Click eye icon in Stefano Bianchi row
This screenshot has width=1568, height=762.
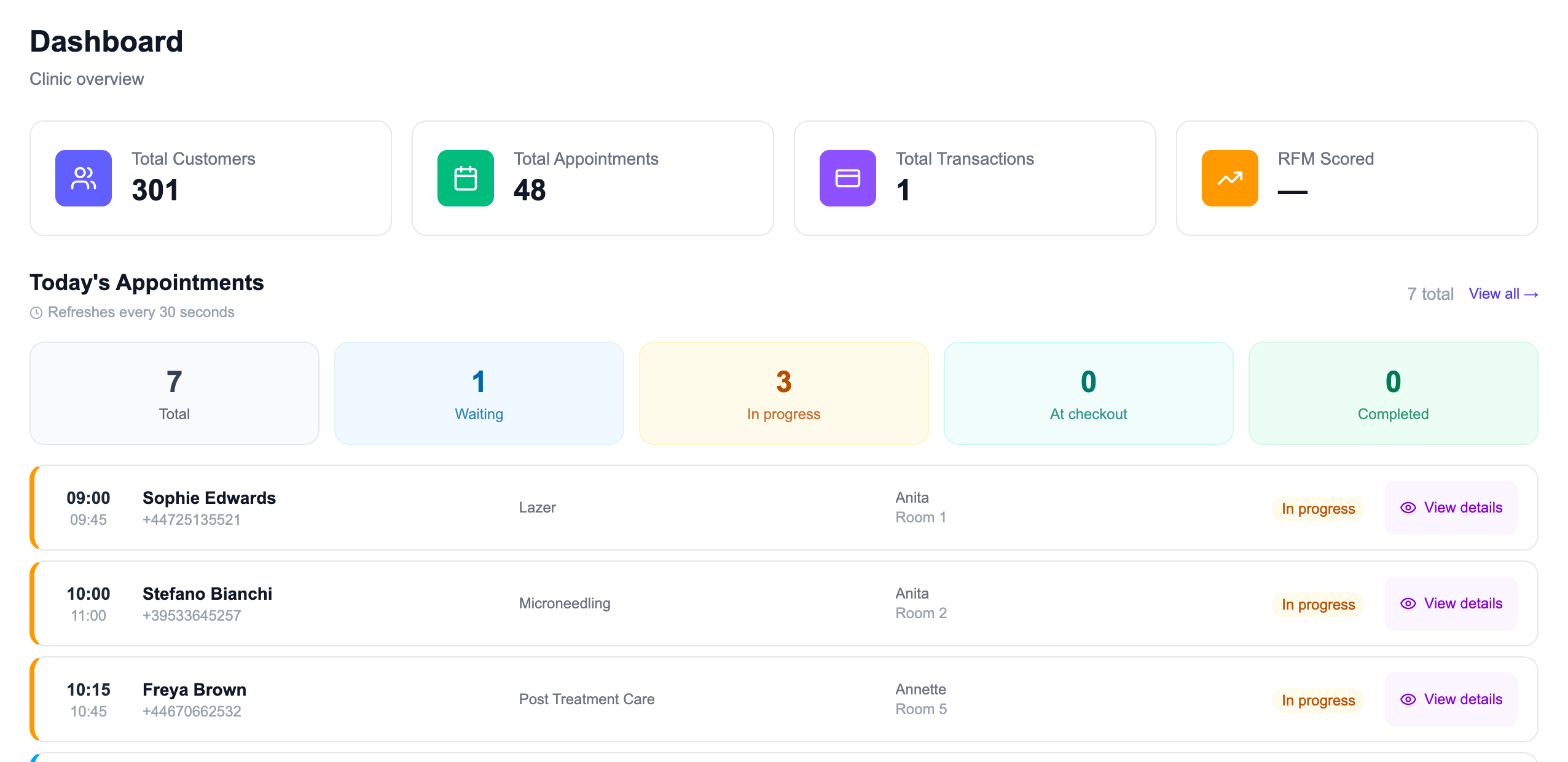(1408, 603)
